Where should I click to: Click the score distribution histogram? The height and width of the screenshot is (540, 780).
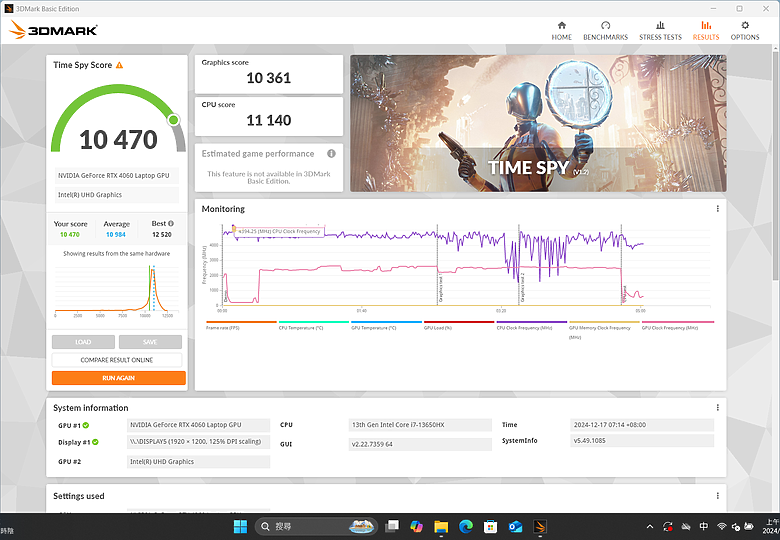[117, 289]
